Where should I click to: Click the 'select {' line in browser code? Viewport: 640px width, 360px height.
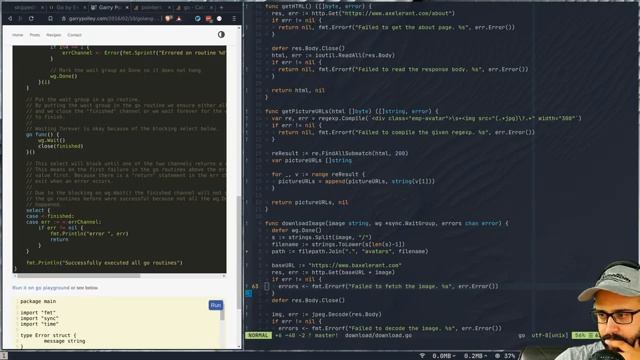click(x=38, y=210)
